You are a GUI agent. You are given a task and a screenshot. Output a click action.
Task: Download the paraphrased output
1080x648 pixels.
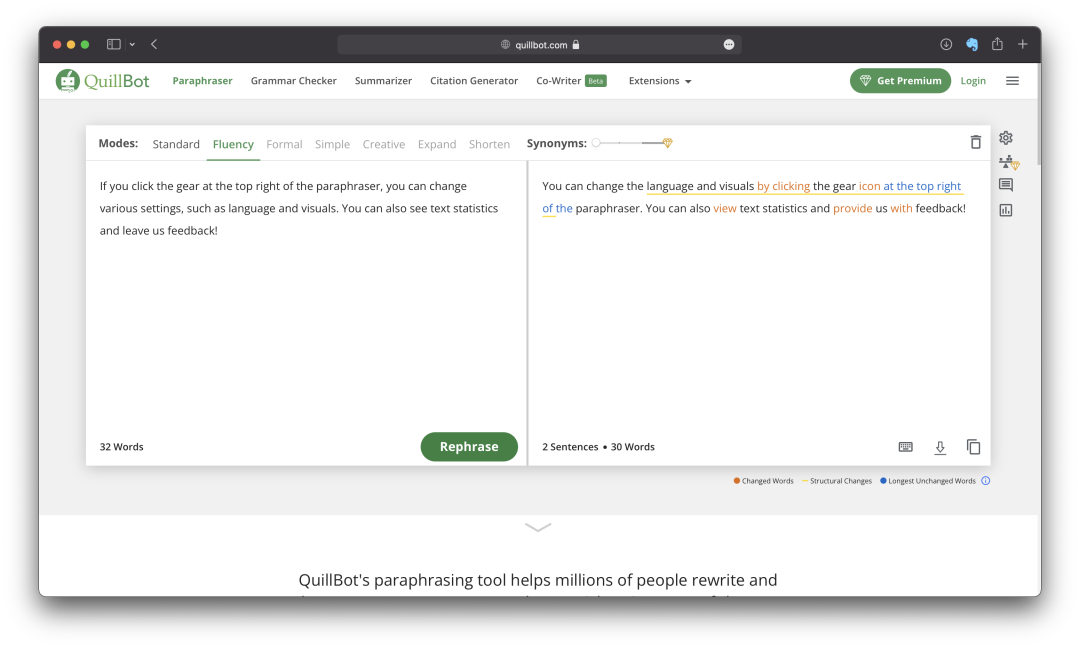939,448
